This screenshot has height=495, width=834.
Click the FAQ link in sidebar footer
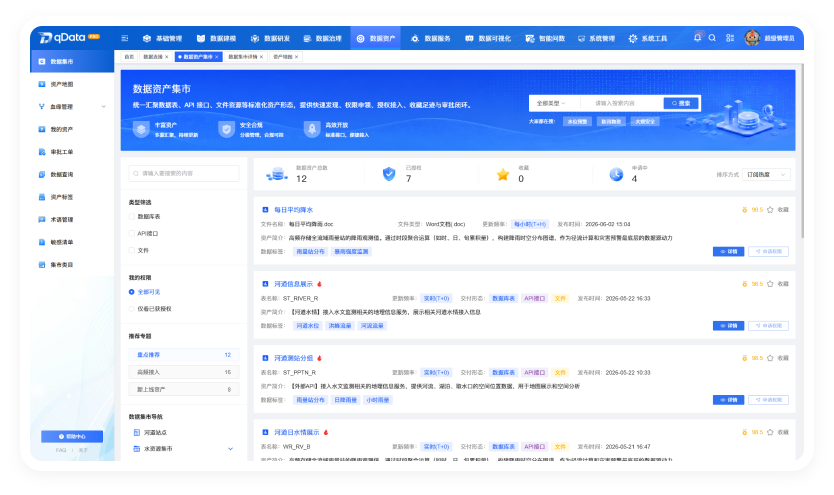[61, 450]
